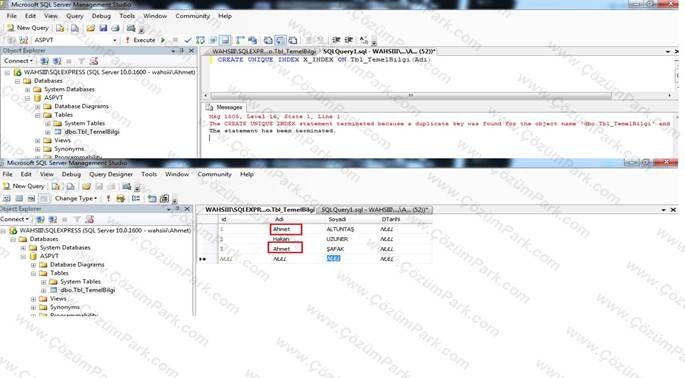Image resolution: width=685 pixels, height=378 pixels.
Task: Collapse the Tables node in upper tree
Action: coord(38,115)
